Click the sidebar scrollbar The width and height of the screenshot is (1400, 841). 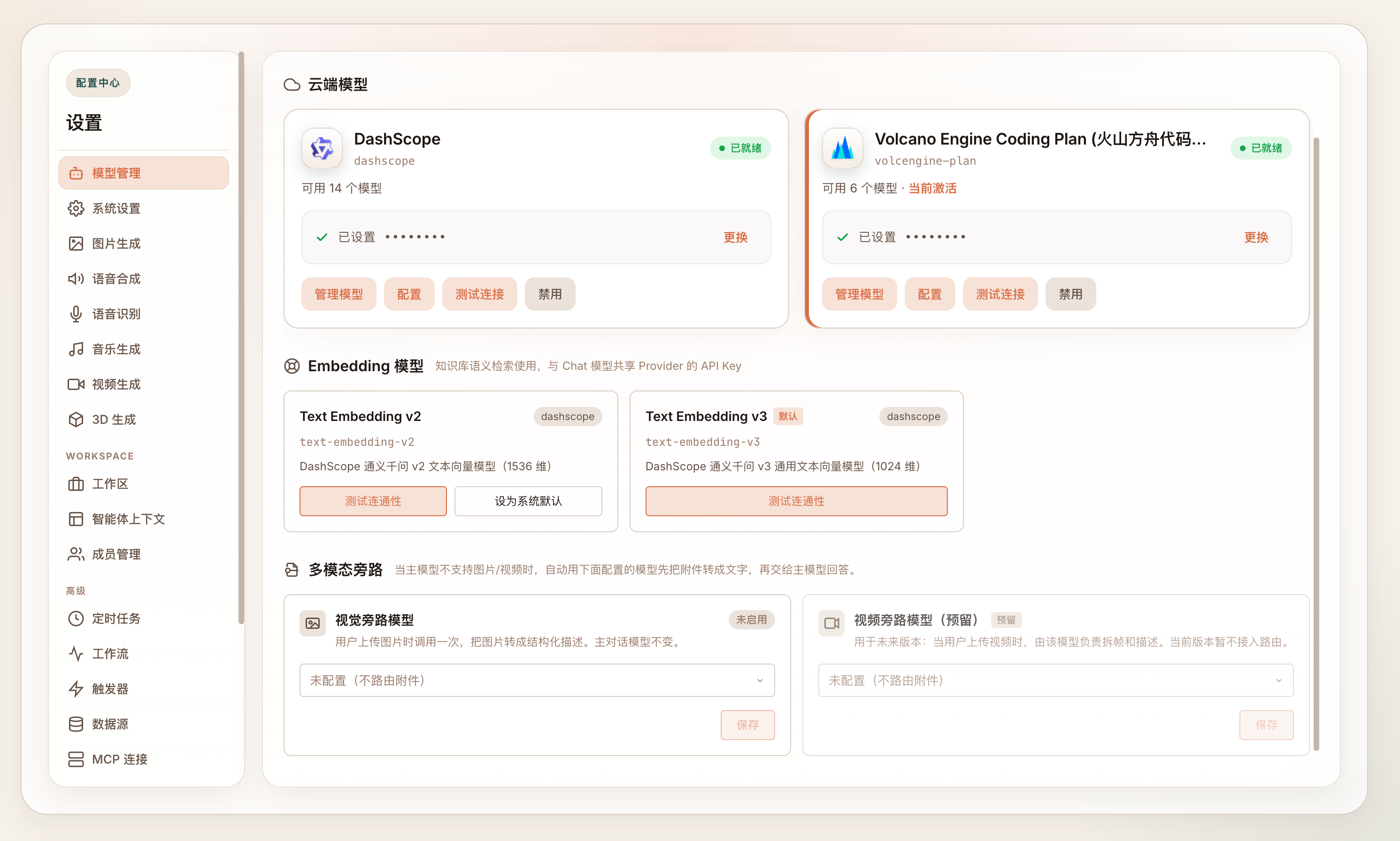pos(241,338)
